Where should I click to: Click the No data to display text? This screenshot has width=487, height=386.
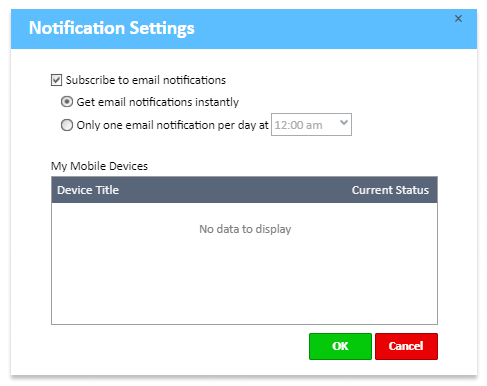245,229
